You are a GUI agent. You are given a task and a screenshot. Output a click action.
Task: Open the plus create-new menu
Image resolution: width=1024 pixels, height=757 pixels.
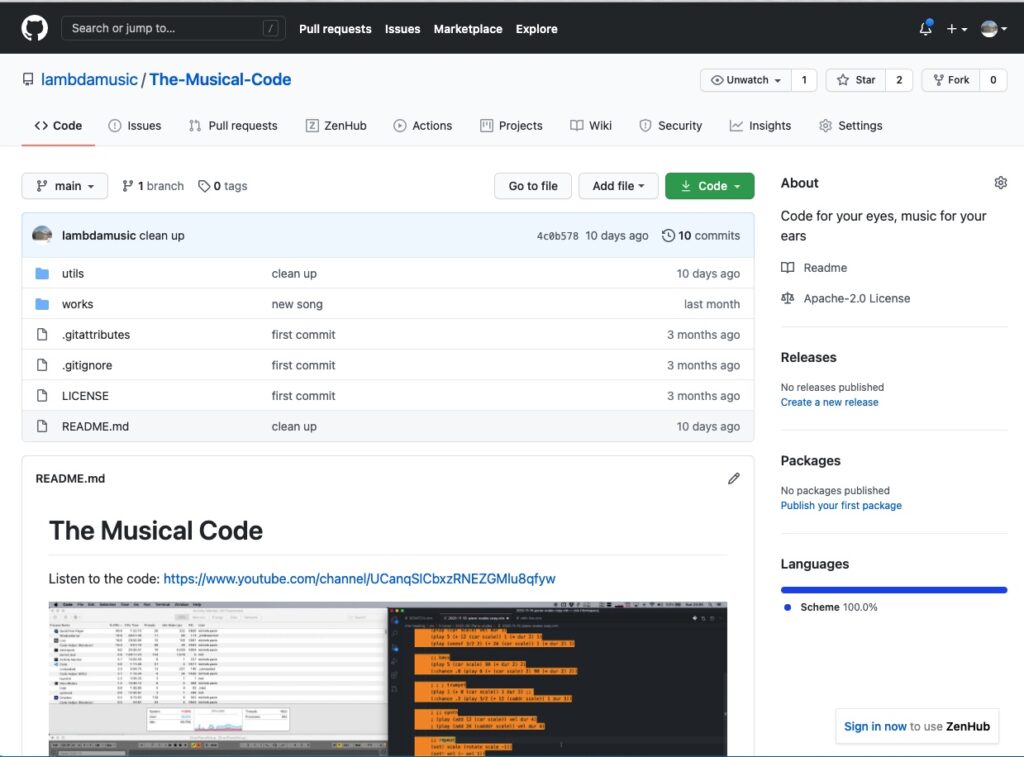[x=957, y=29]
